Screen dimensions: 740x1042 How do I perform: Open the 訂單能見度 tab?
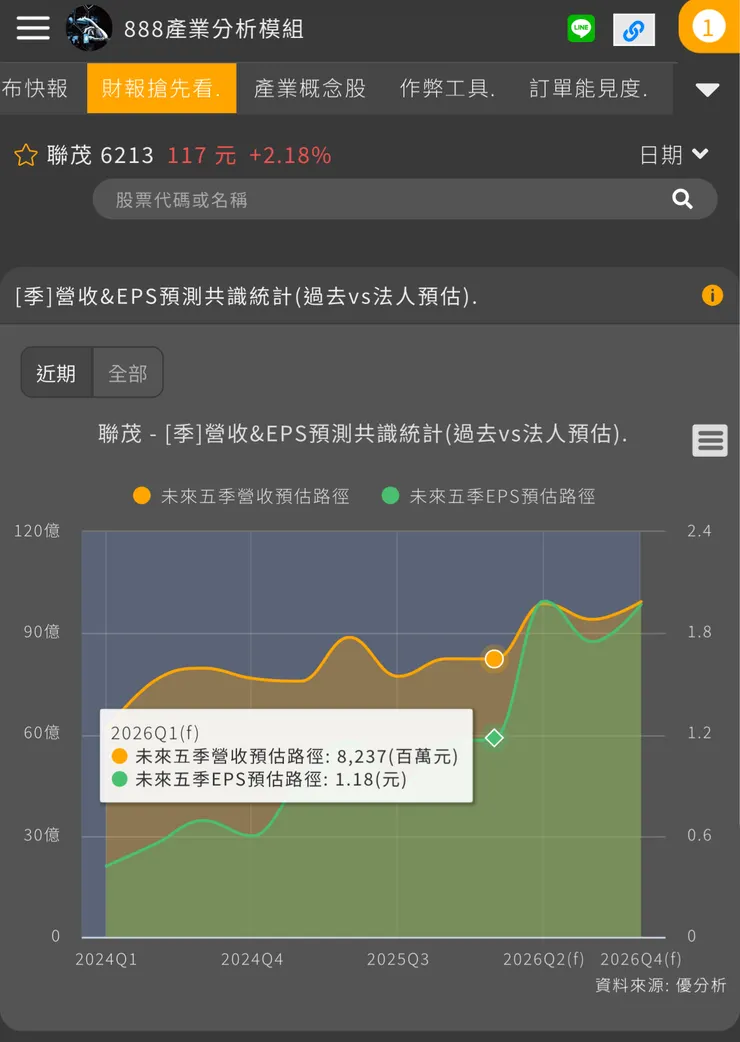click(589, 88)
